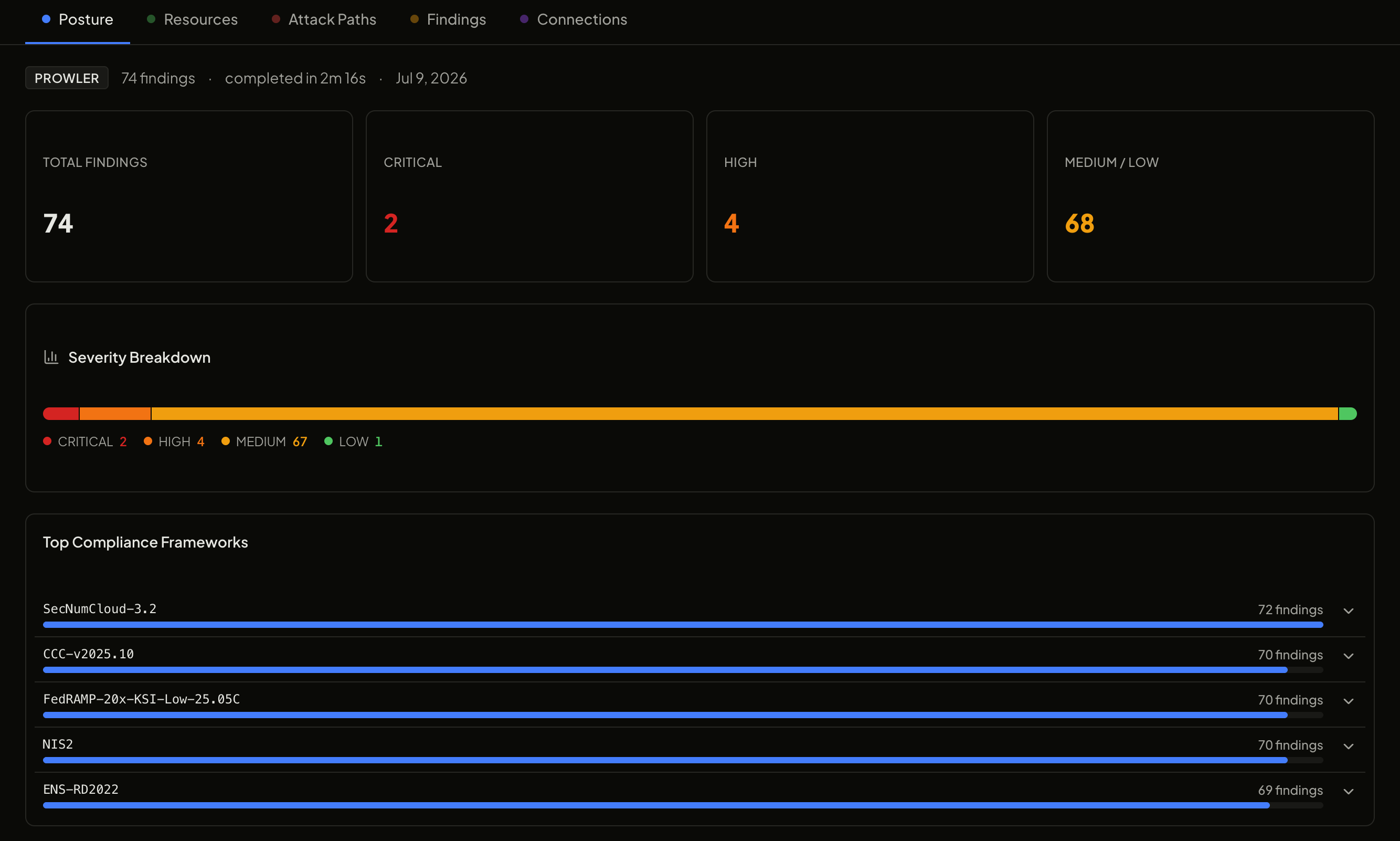Click the 70 findings count for CCC-v2025.10
Viewport: 1400px width, 841px height.
1290,655
